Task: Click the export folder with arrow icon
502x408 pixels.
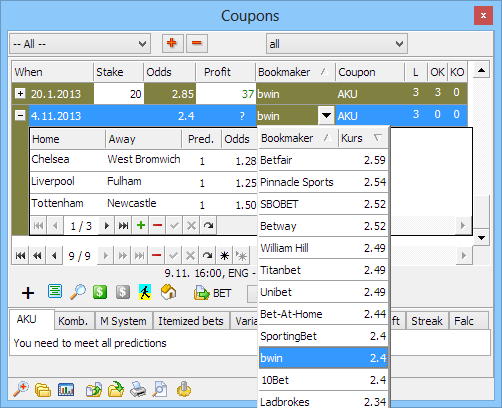Action: [x=94, y=390]
